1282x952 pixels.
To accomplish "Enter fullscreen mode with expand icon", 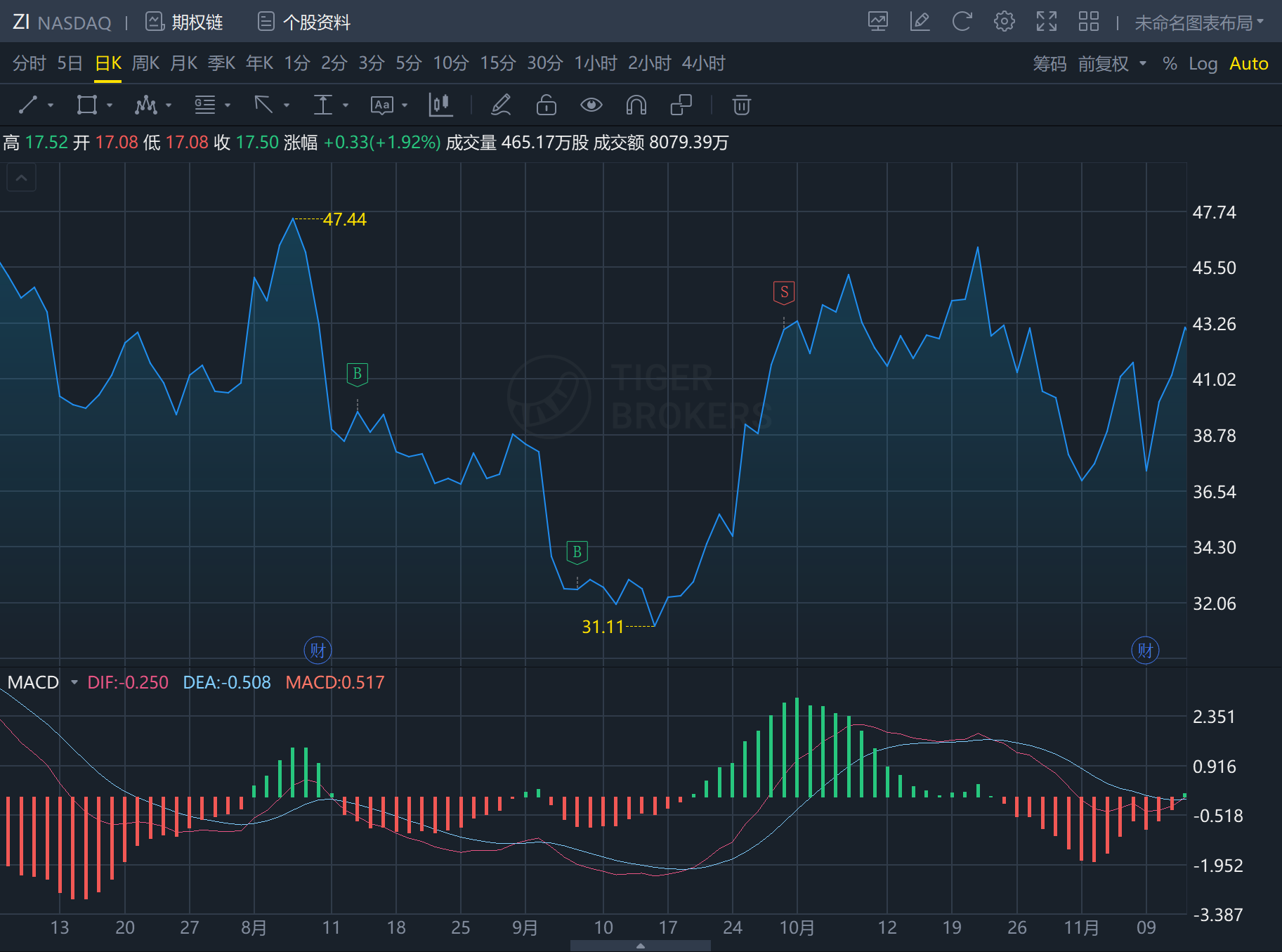I will [1046, 22].
